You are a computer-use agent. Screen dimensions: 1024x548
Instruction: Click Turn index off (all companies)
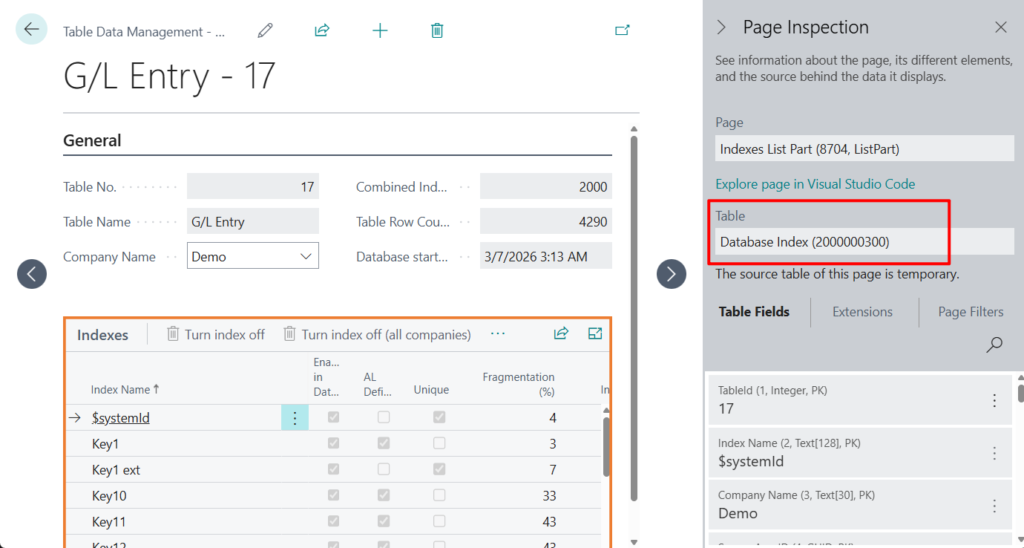coord(376,335)
